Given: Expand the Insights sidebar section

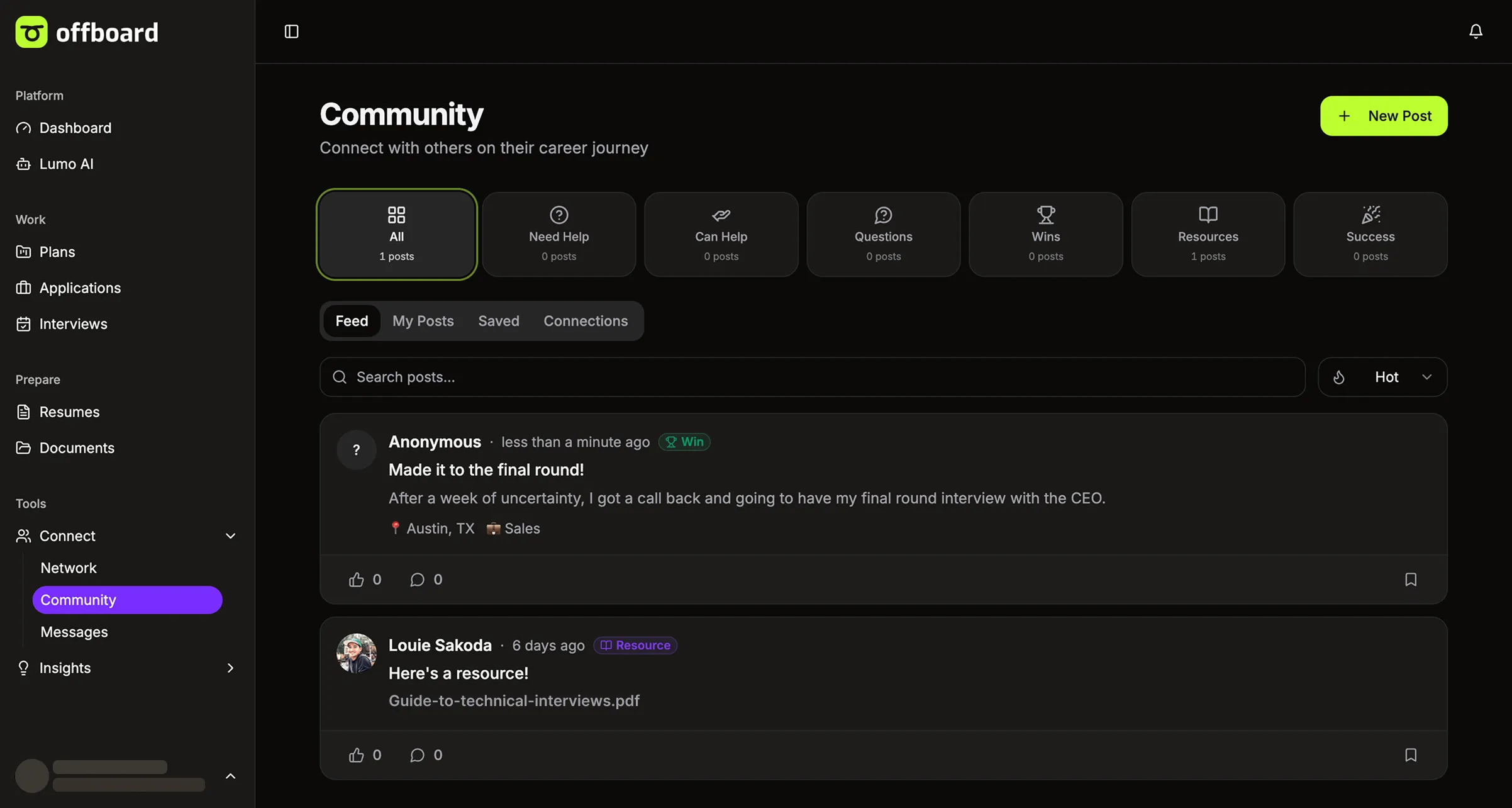Looking at the screenshot, I should [230, 668].
